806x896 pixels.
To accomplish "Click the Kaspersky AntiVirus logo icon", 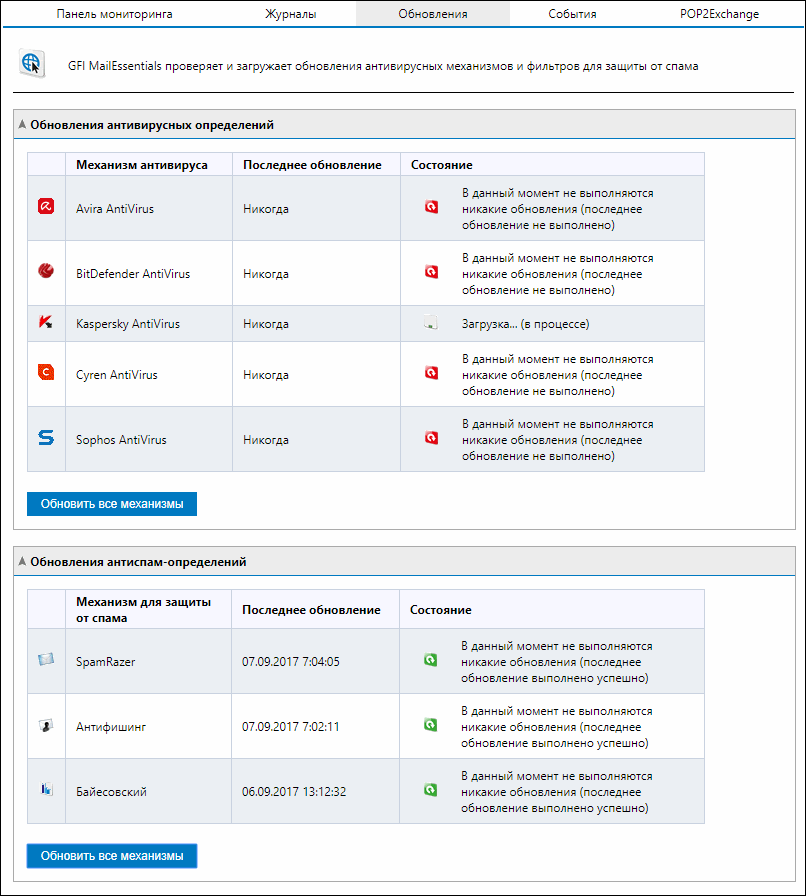I will pyautogui.click(x=46, y=322).
